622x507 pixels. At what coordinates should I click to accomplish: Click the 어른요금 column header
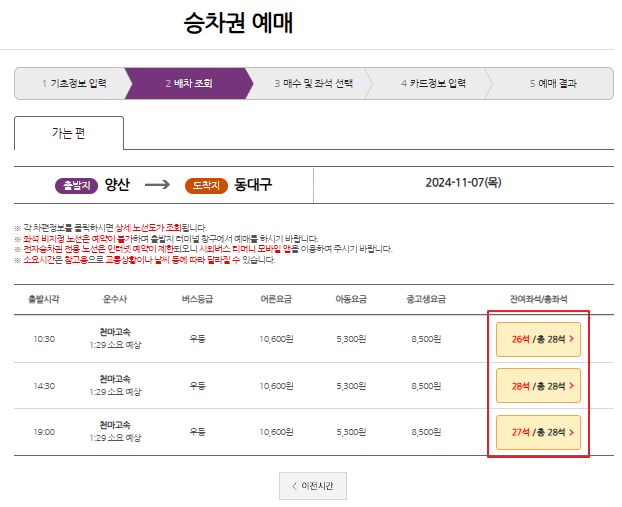coord(276,299)
